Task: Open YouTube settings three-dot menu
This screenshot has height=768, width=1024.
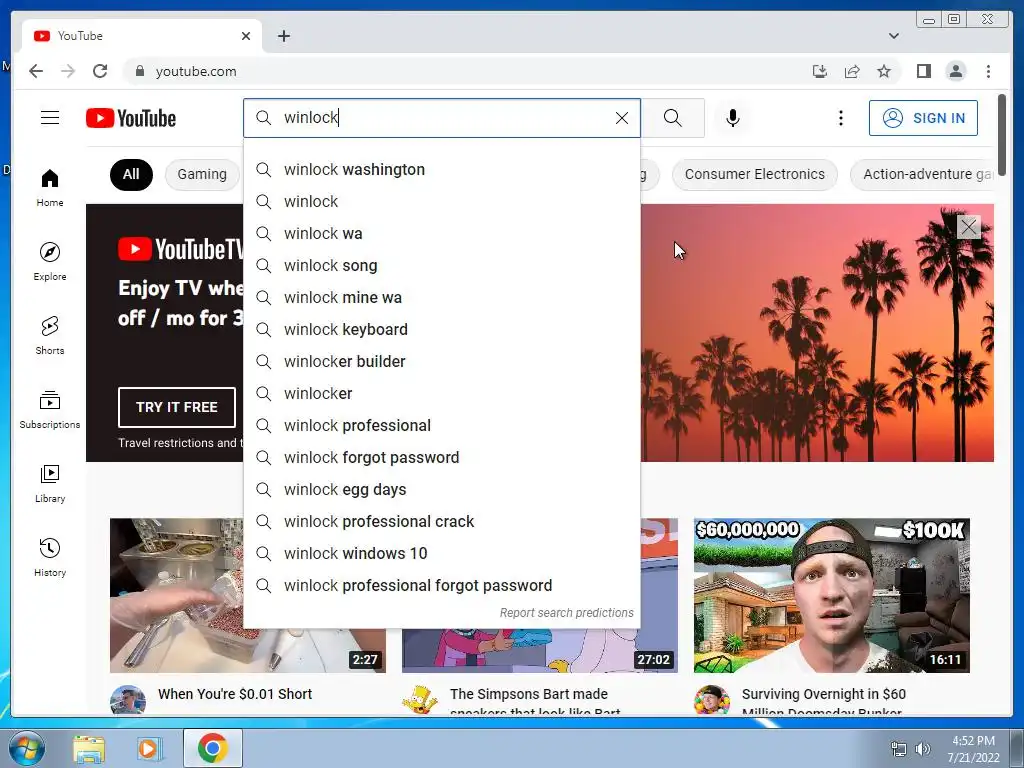Action: (840, 118)
